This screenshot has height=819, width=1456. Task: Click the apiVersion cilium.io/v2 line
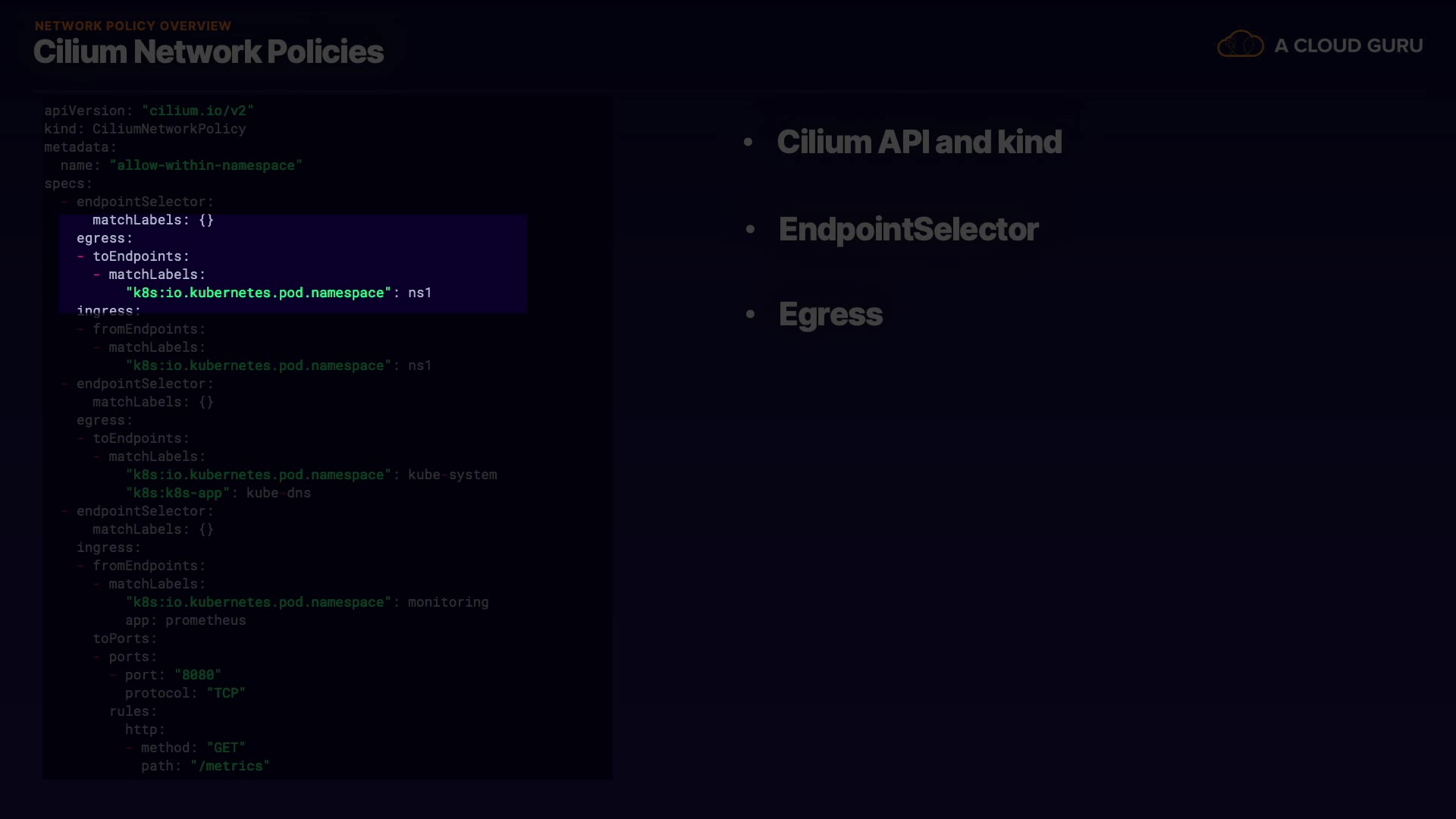tap(149, 111)
